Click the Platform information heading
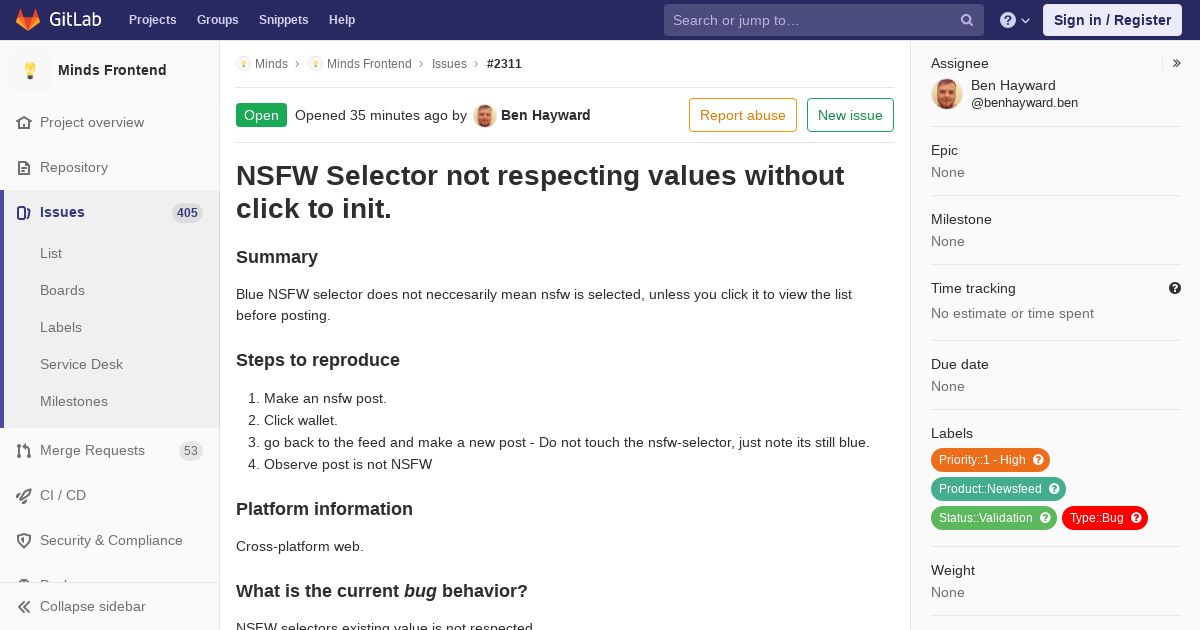 pos(324,509)
